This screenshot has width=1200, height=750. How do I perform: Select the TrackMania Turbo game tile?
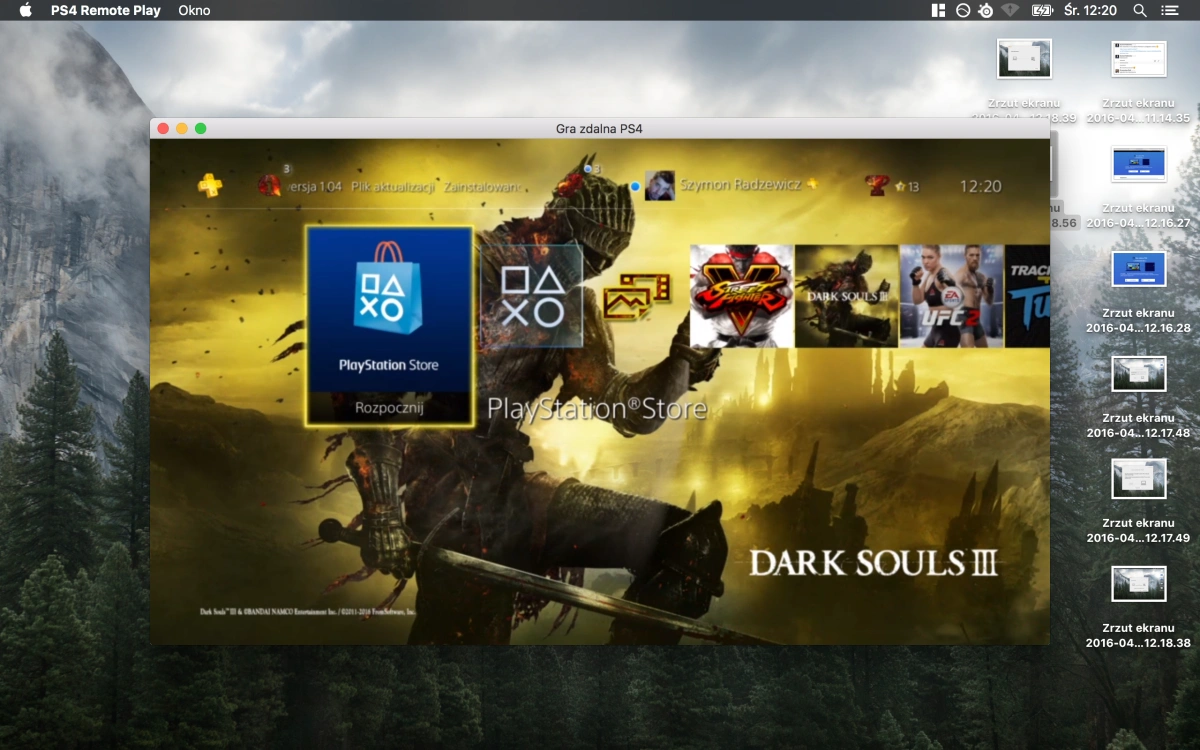[x=1028, y=296]
